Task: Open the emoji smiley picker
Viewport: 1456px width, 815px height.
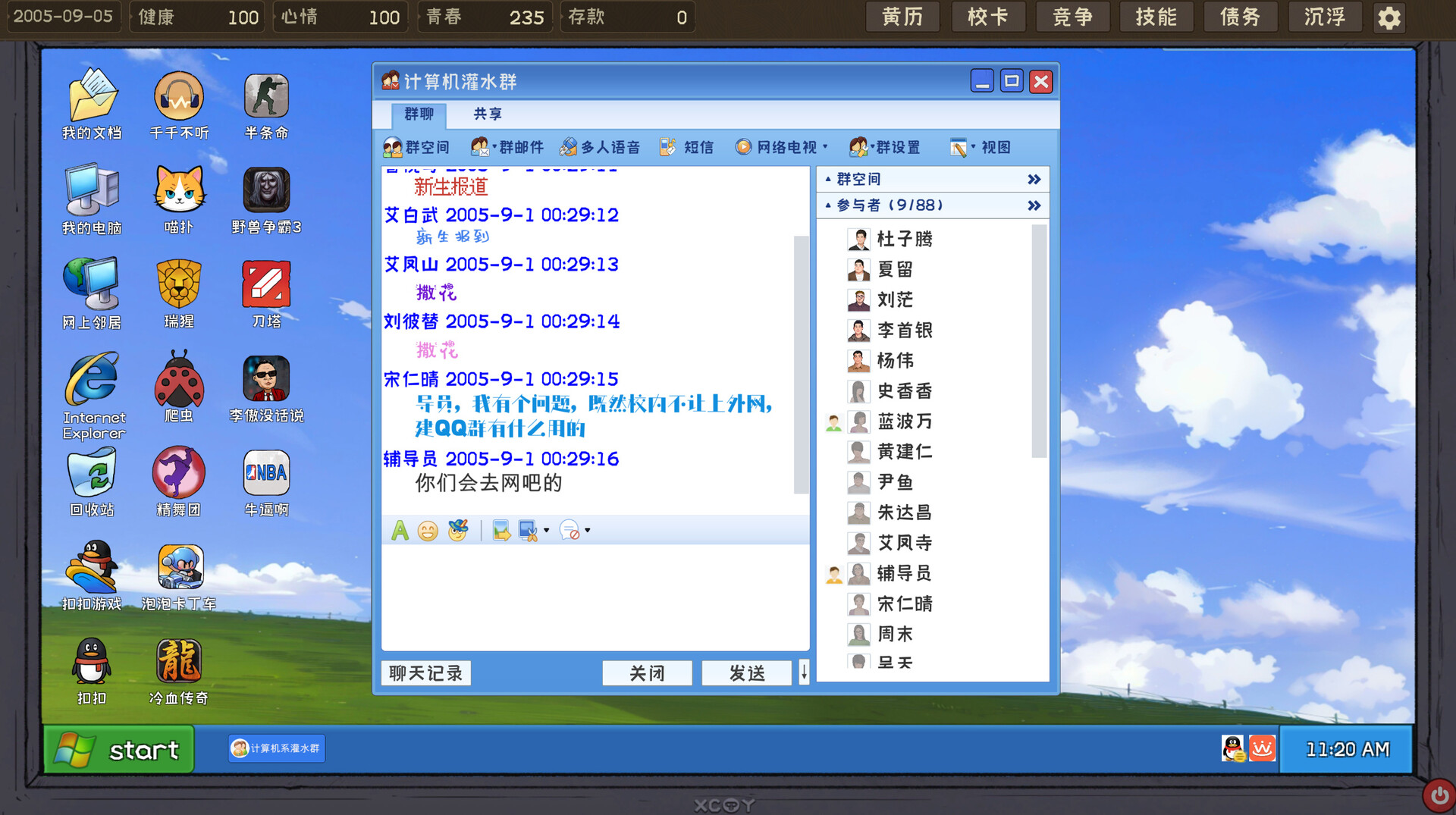Action: (428, 531)
